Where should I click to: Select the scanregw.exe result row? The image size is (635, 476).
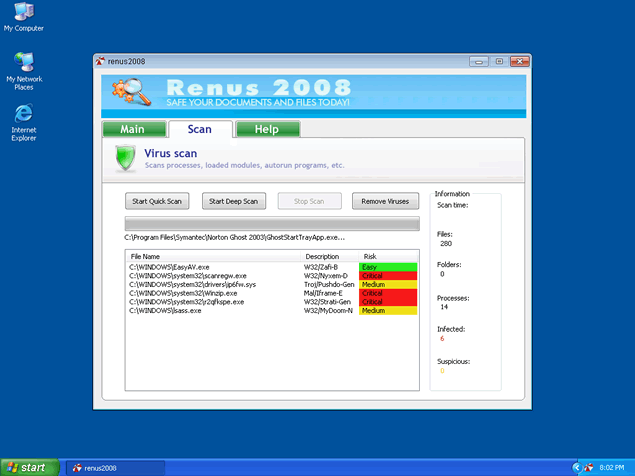tap(188, 275)
